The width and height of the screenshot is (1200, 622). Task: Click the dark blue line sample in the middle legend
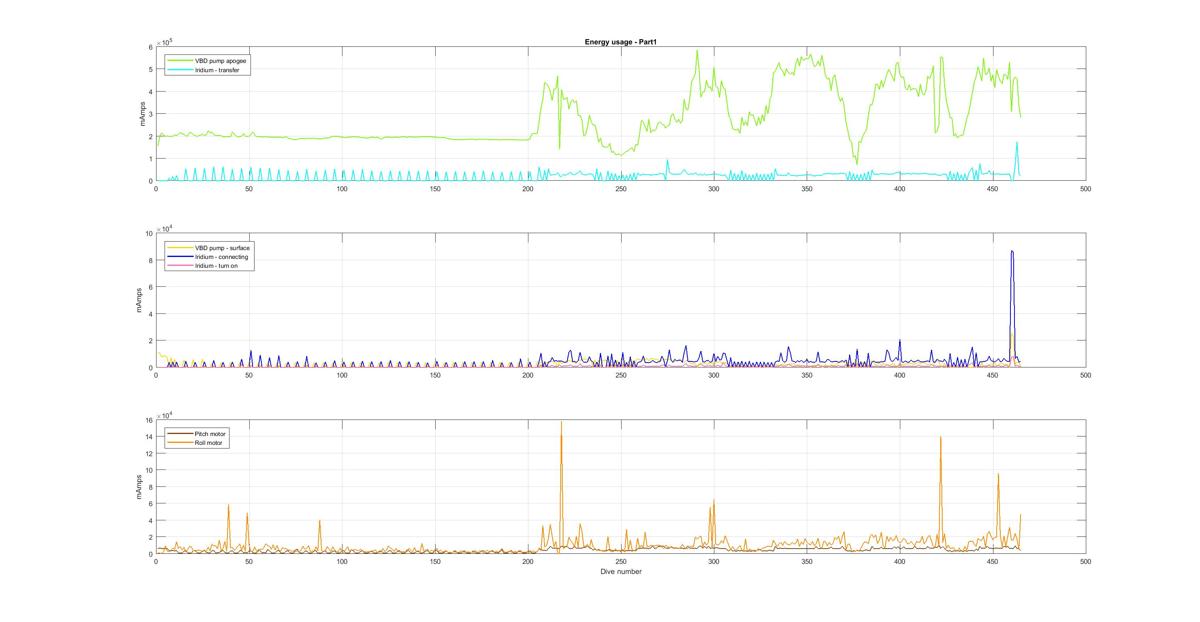(x=180, y=257)
